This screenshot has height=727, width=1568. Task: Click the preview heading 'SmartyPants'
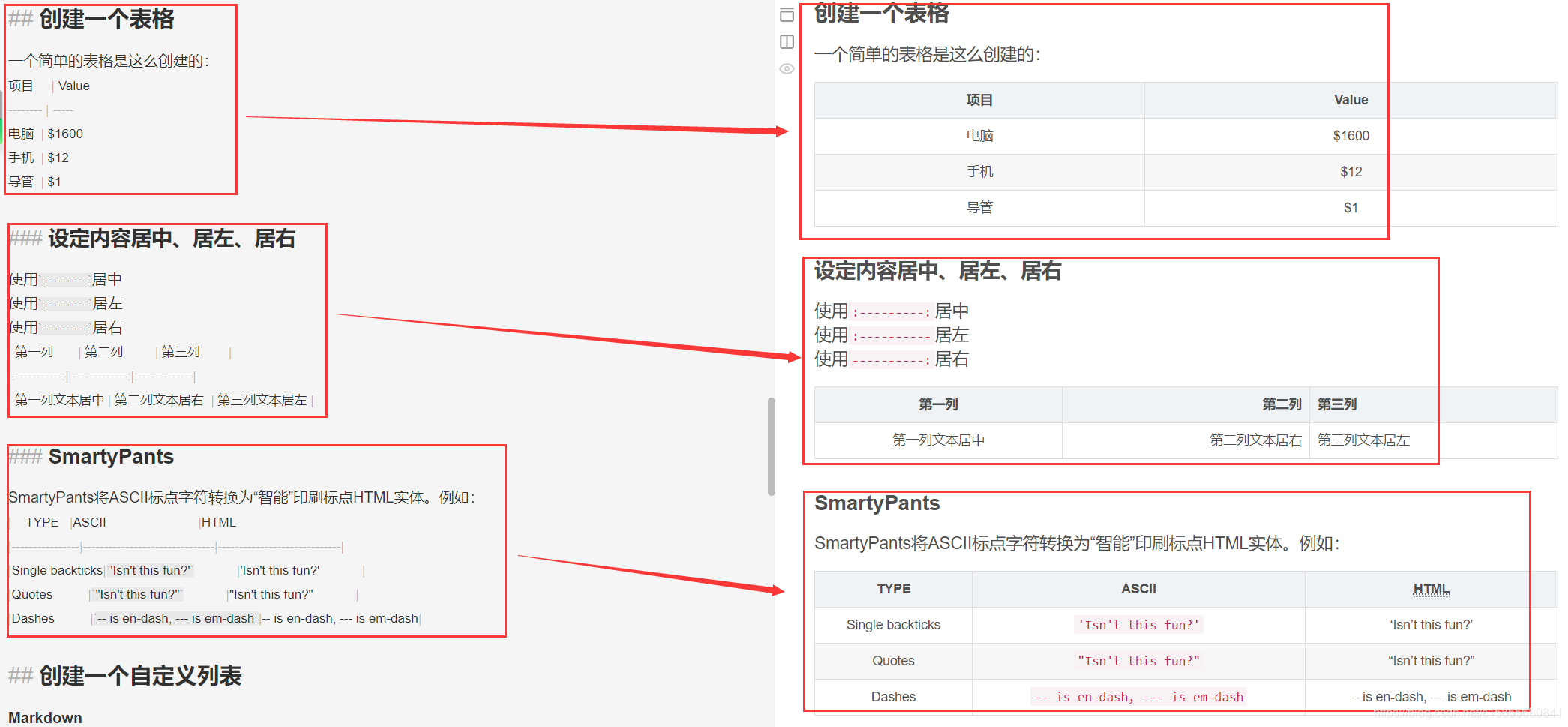pos(877,503)
